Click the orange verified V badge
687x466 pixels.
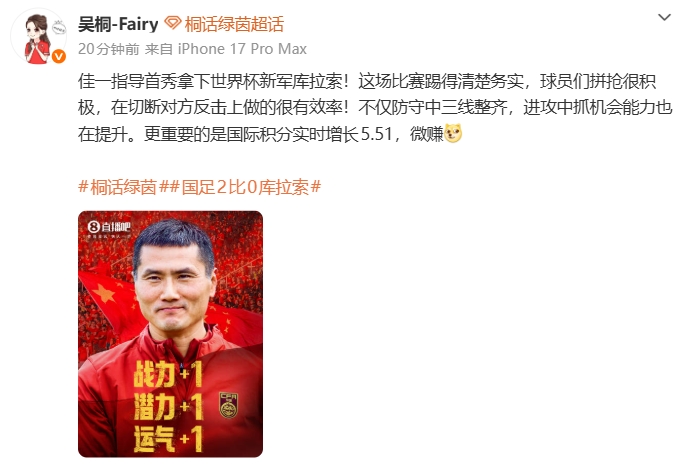(x=59, y=56)
